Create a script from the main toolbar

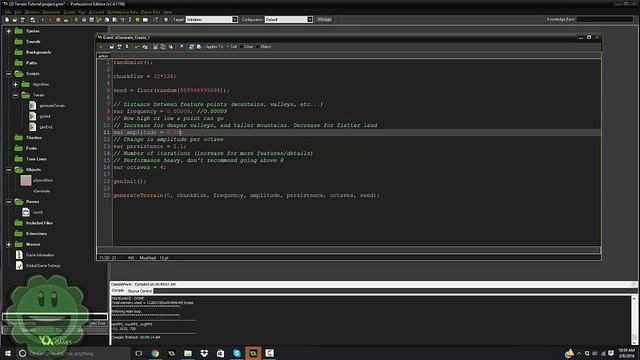107,20
